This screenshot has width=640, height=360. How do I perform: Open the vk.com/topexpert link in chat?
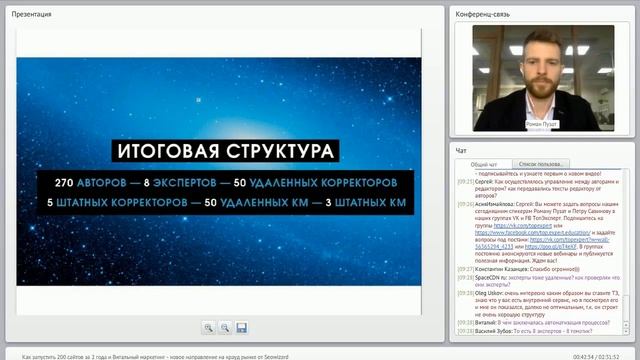pyautogui.click(x=523, y=225)
